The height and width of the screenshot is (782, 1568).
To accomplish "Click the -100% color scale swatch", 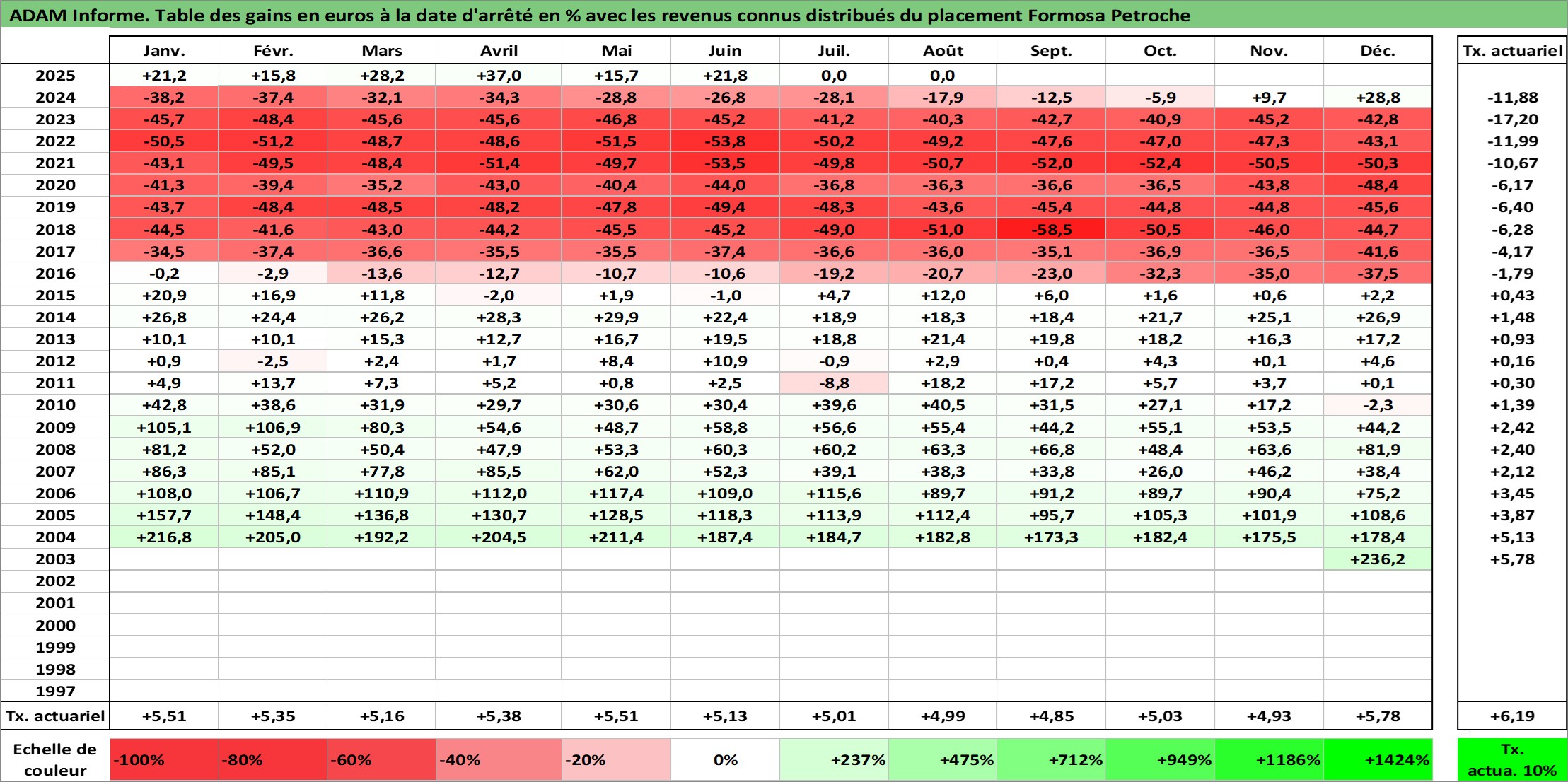I will (164, 760).
